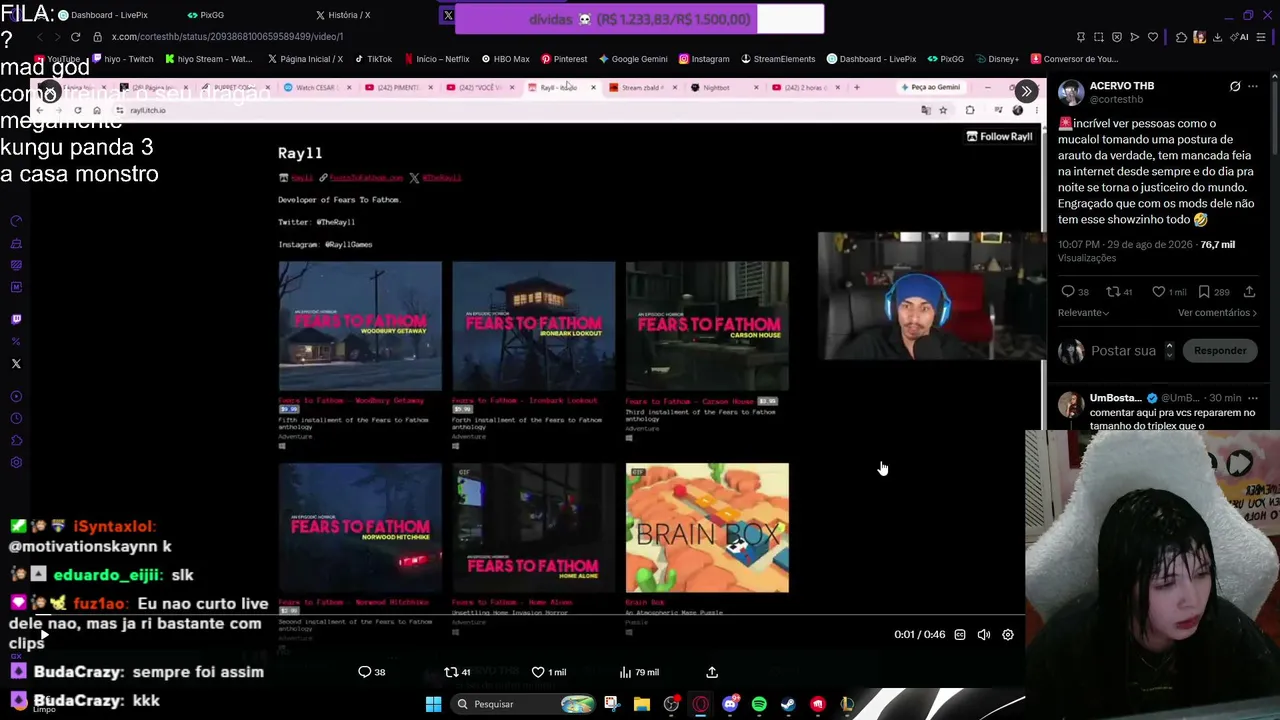Collapse the tweet side panel with double-arrow
The image size is (1280, 720).
[1026, 91]
